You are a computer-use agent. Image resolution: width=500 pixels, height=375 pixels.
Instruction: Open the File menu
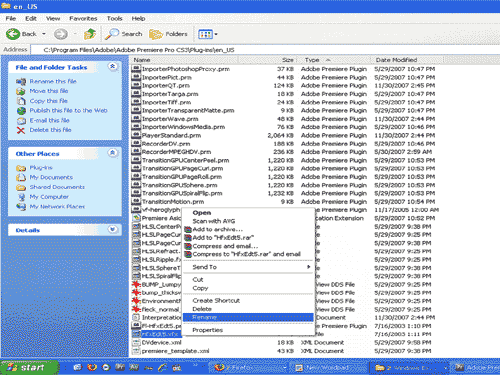(x=11, y=18)
